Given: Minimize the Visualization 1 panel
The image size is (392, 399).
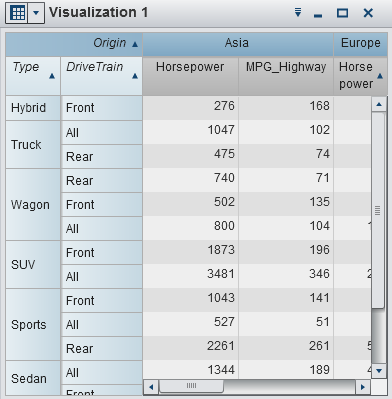Looking at the screenshot, I should [x=318, y=15].
